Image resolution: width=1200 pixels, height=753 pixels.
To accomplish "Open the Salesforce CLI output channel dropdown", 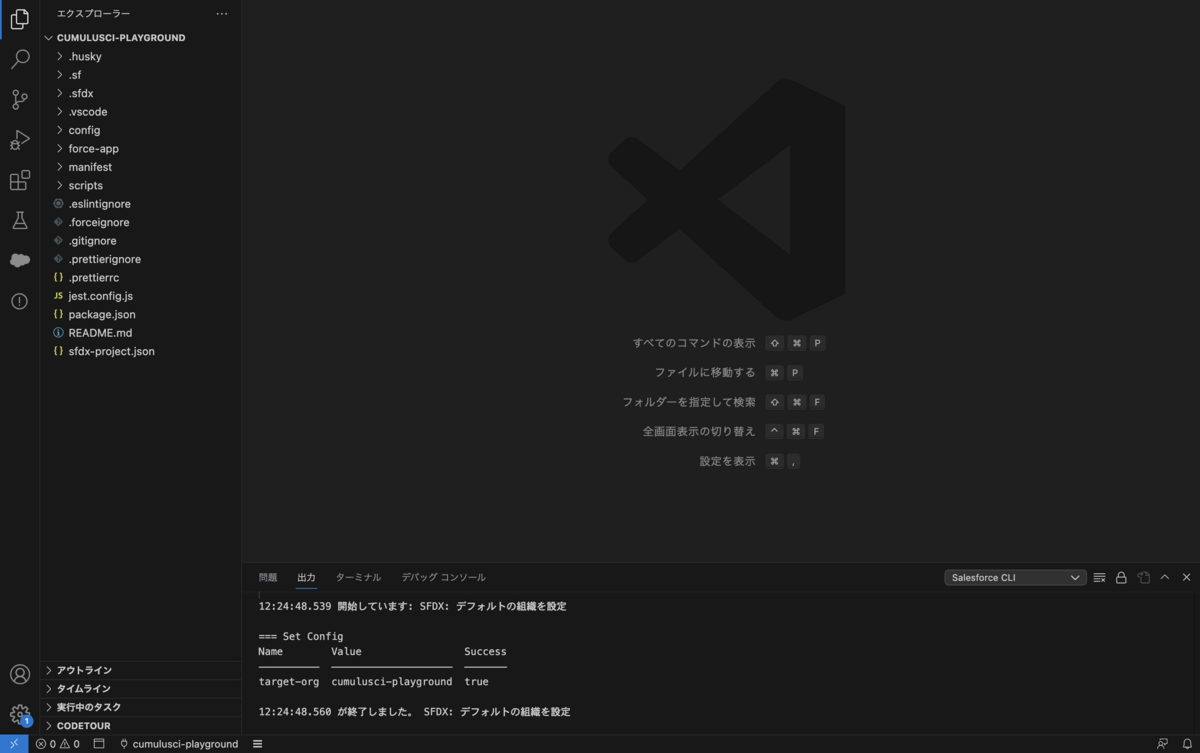I will click(1015, 578).
